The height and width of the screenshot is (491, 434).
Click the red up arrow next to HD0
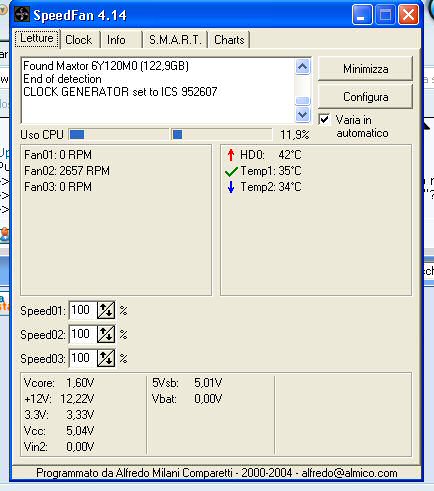click(x=231, y=155)
